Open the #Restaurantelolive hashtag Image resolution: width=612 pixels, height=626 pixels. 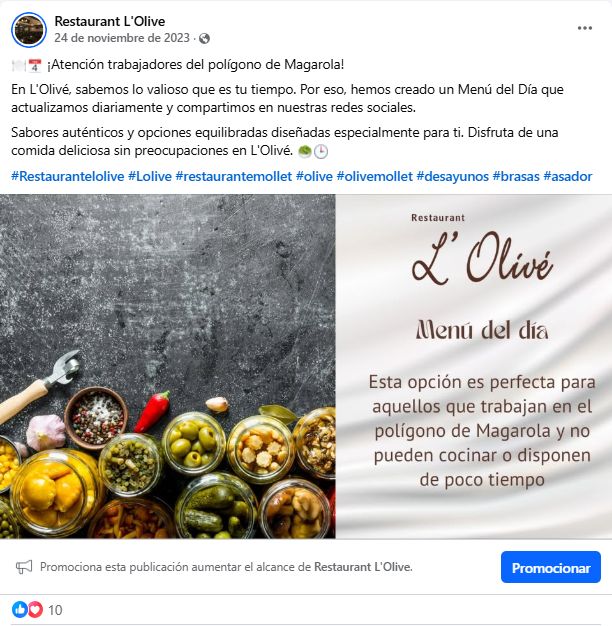click(68, 176)
